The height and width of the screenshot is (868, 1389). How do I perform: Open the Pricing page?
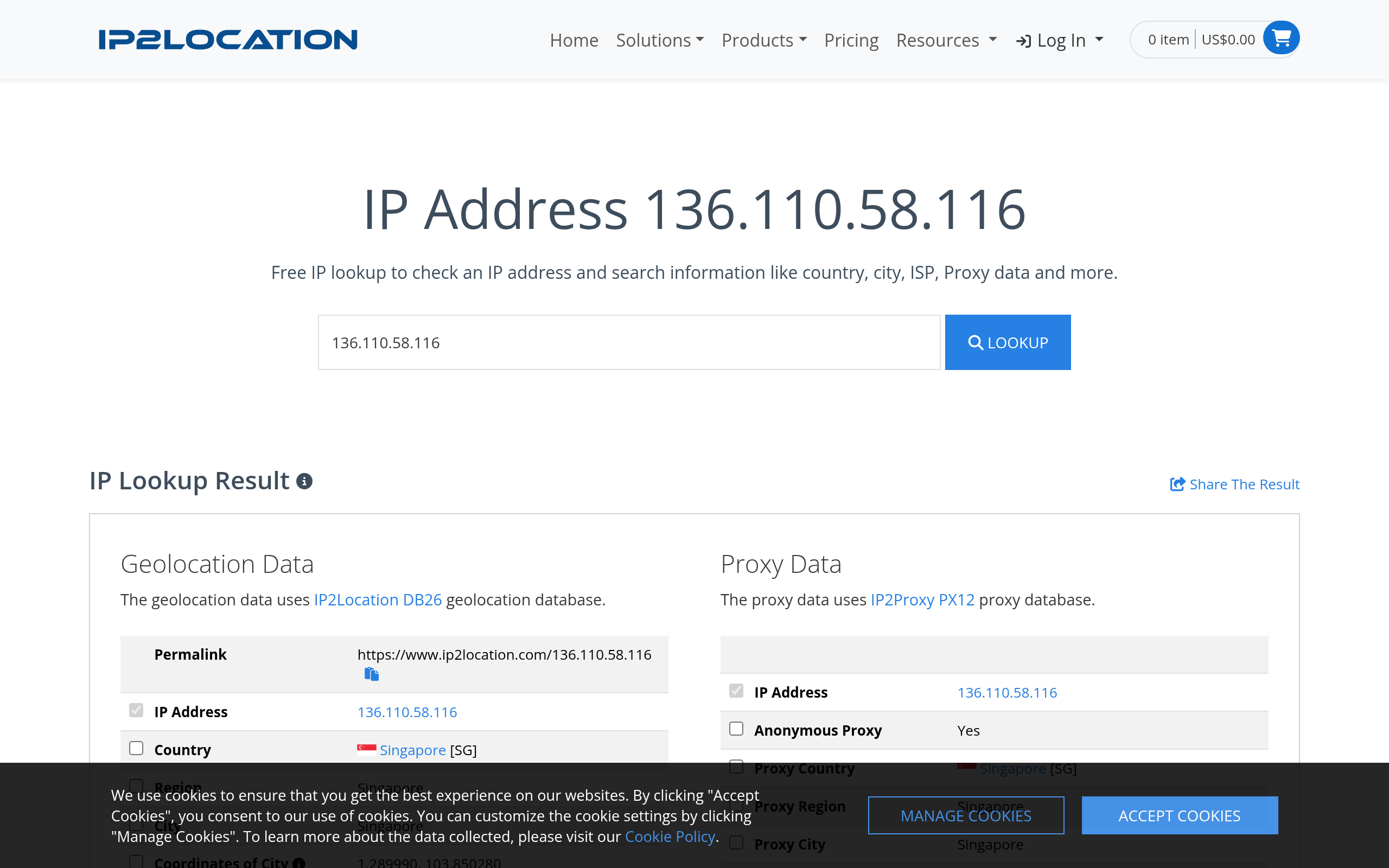point(851,40)
